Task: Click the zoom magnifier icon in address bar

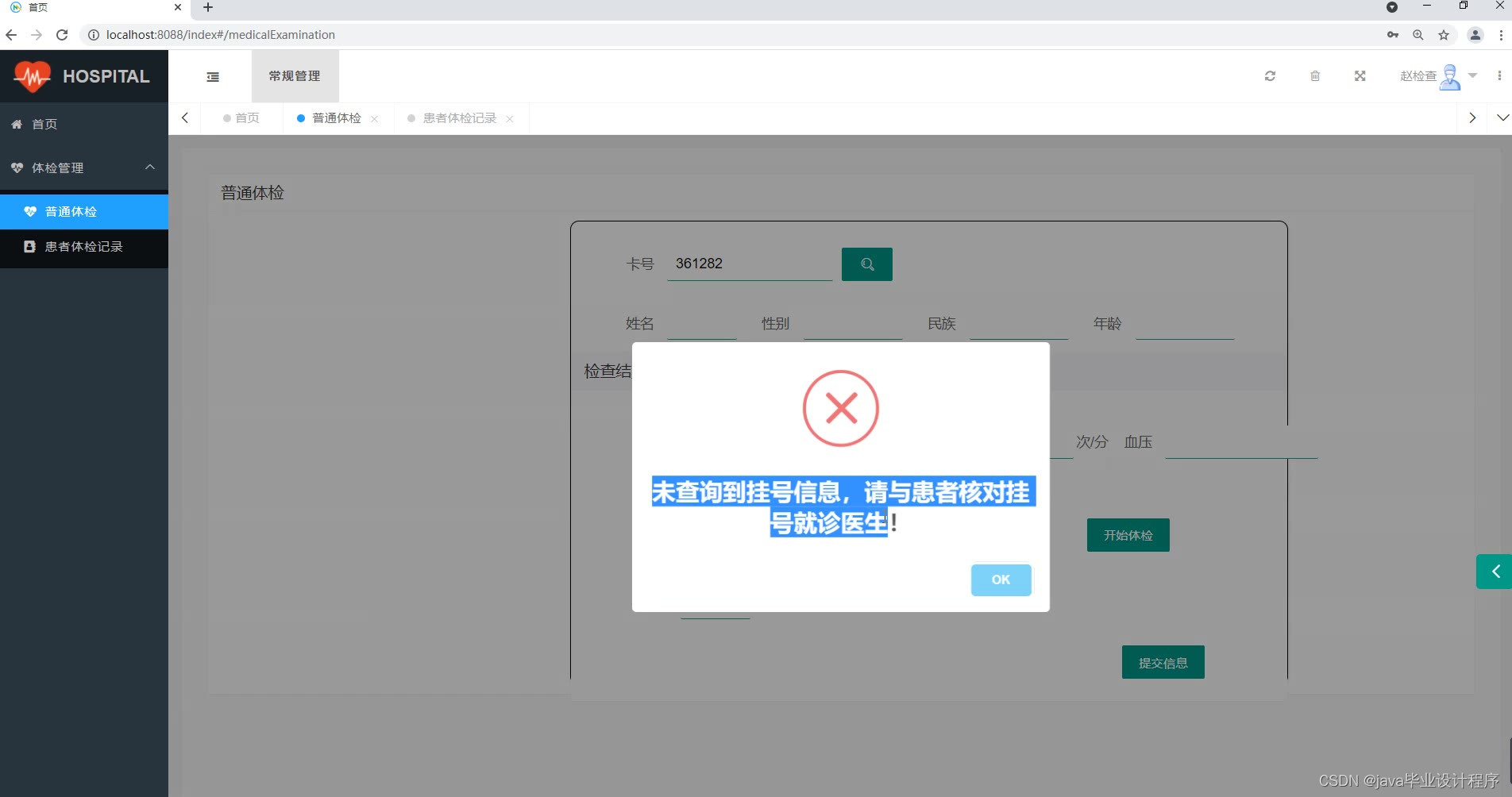Action: [x=1418, y=35]
